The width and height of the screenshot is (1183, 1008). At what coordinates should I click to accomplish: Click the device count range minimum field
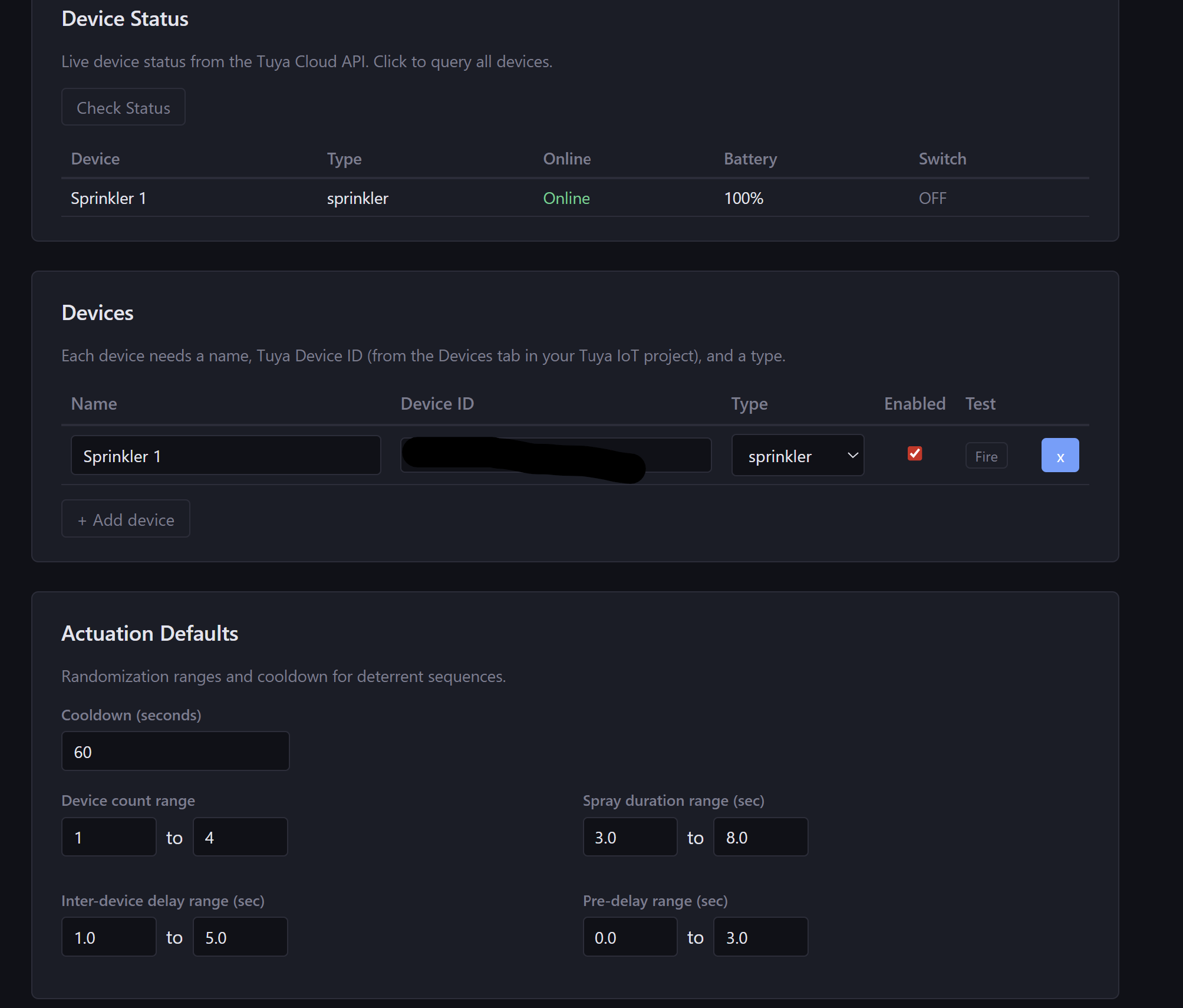coord(108,836)
